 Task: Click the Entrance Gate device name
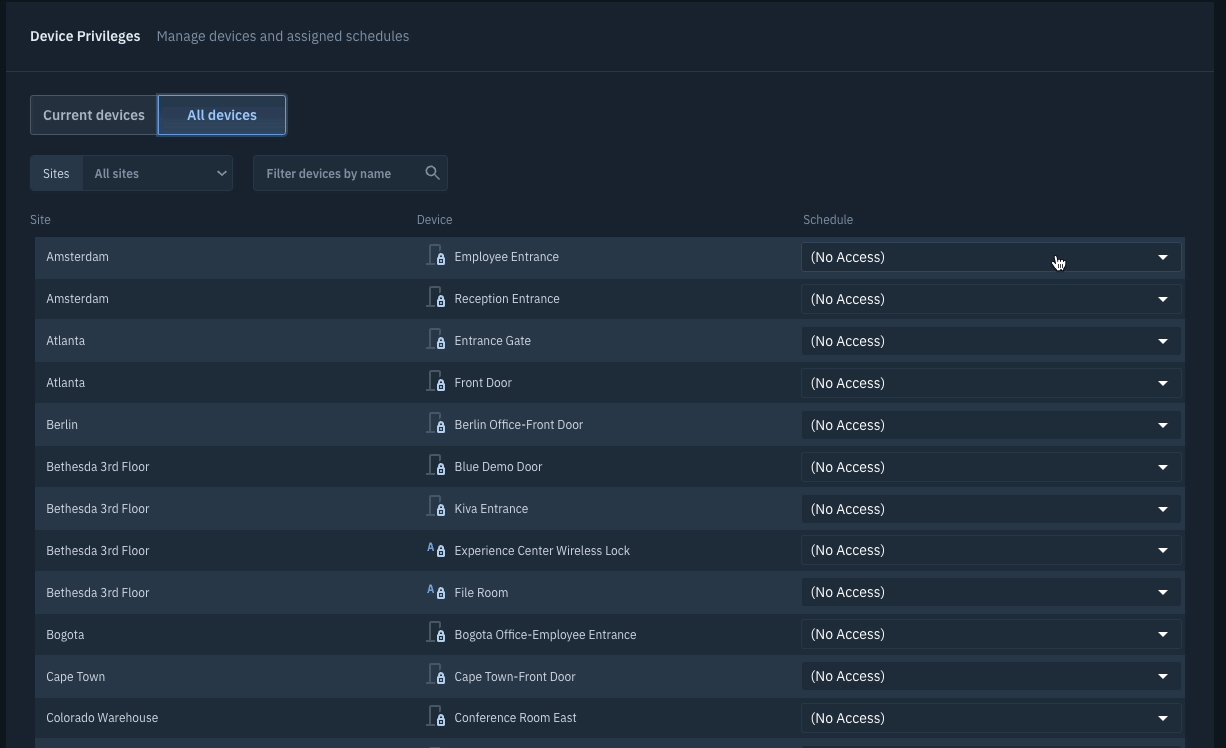[x=492, y=341]
